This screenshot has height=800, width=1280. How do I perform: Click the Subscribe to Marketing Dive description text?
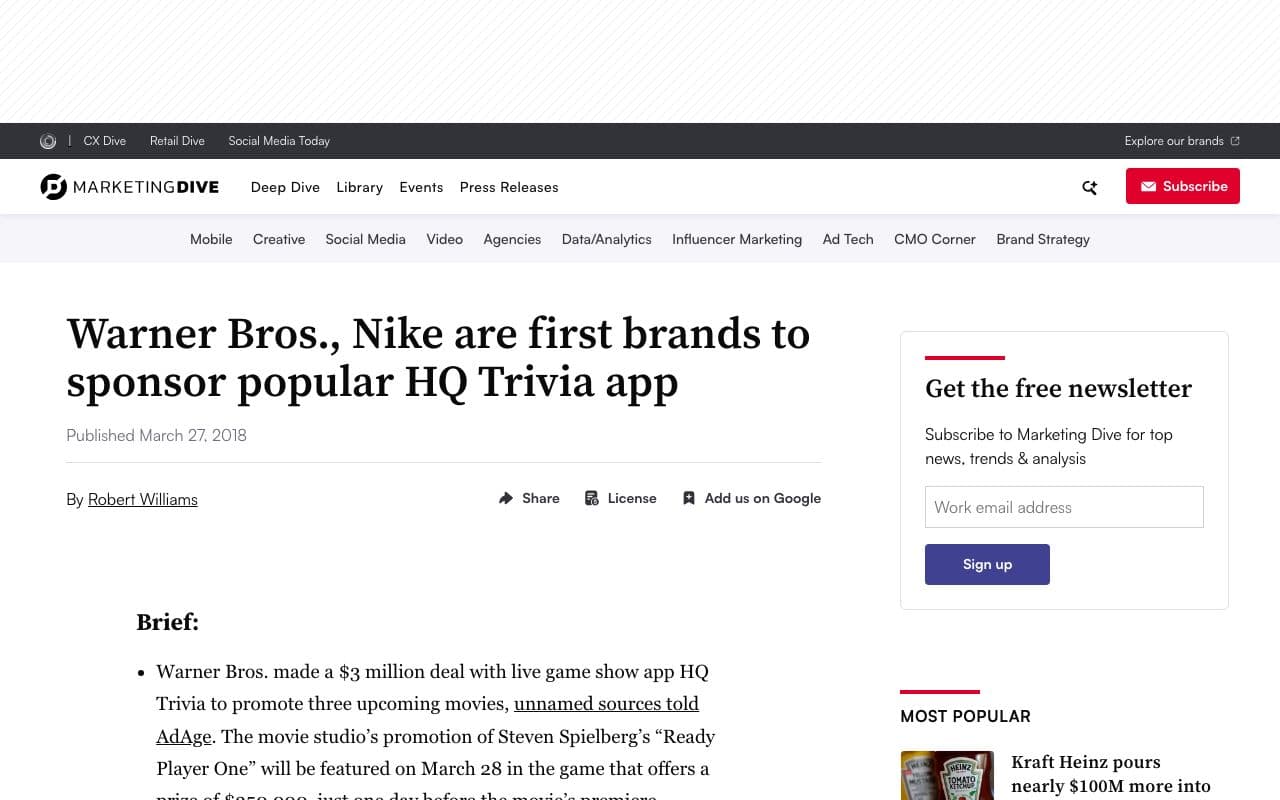(1049, 446)
